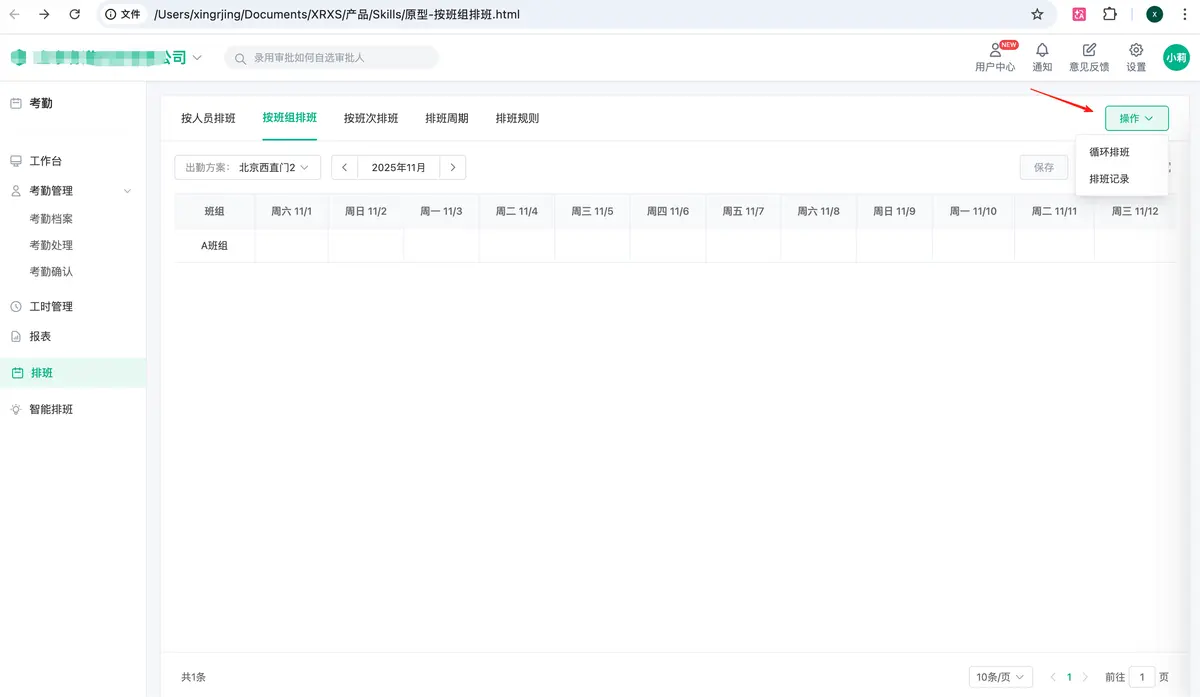Open the company switcher dropdown arrow

click(x=197, y=58)
